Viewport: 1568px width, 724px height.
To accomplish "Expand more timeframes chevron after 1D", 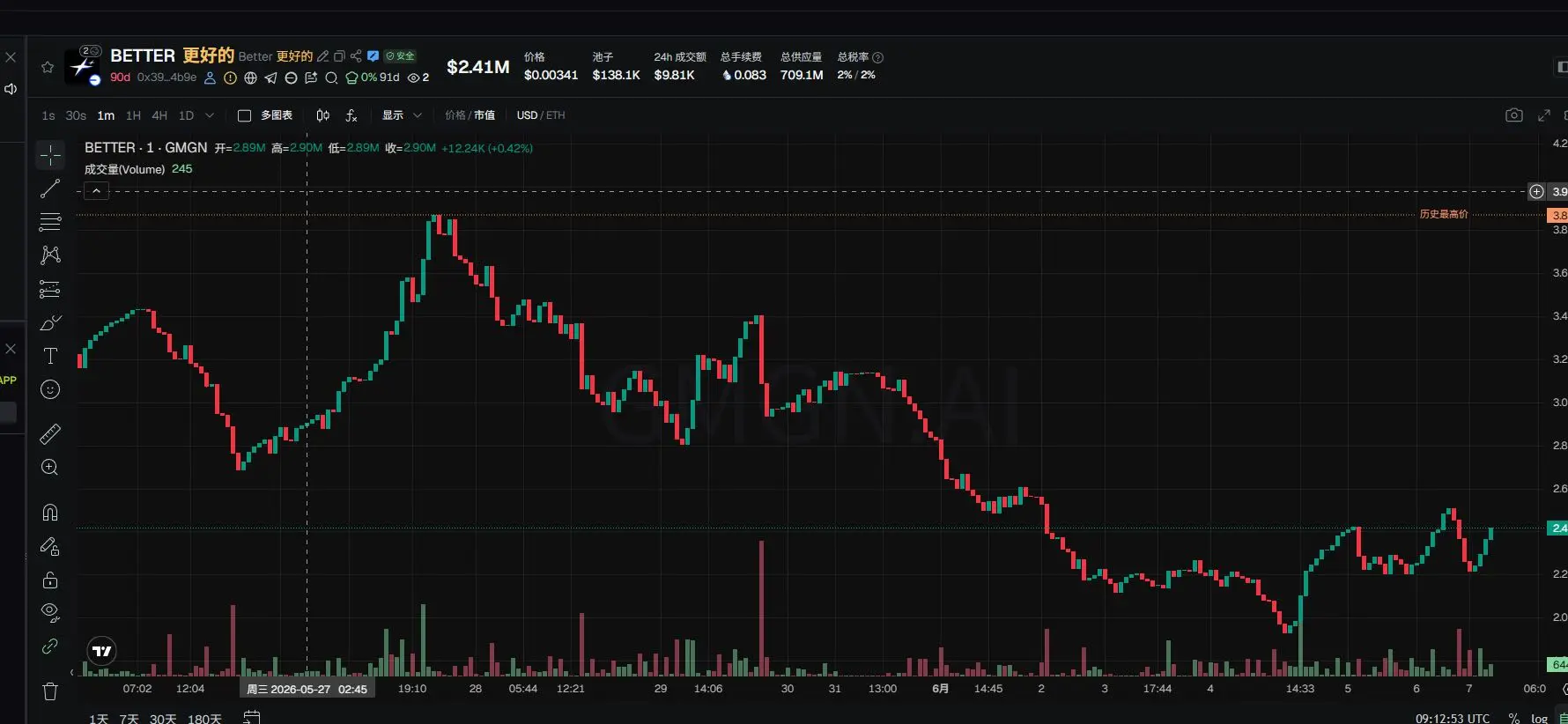I will coord(210,115).
